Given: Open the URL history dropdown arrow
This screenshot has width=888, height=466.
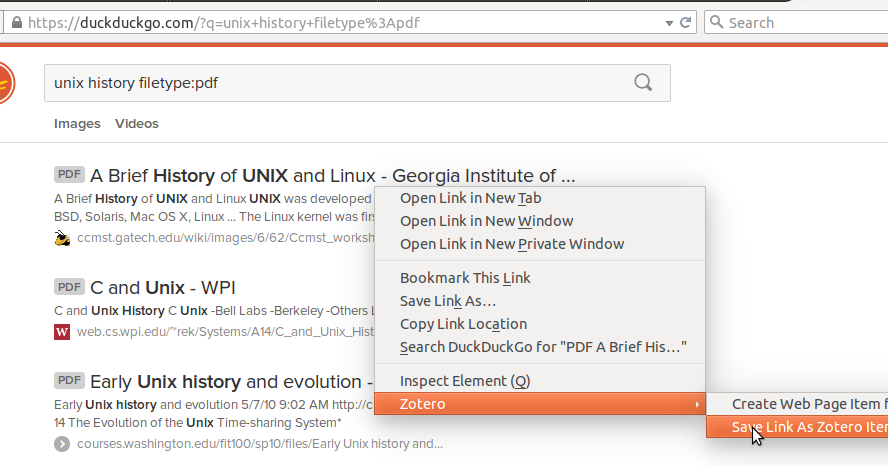Looking at the screenshot, I should pos(669,22).
